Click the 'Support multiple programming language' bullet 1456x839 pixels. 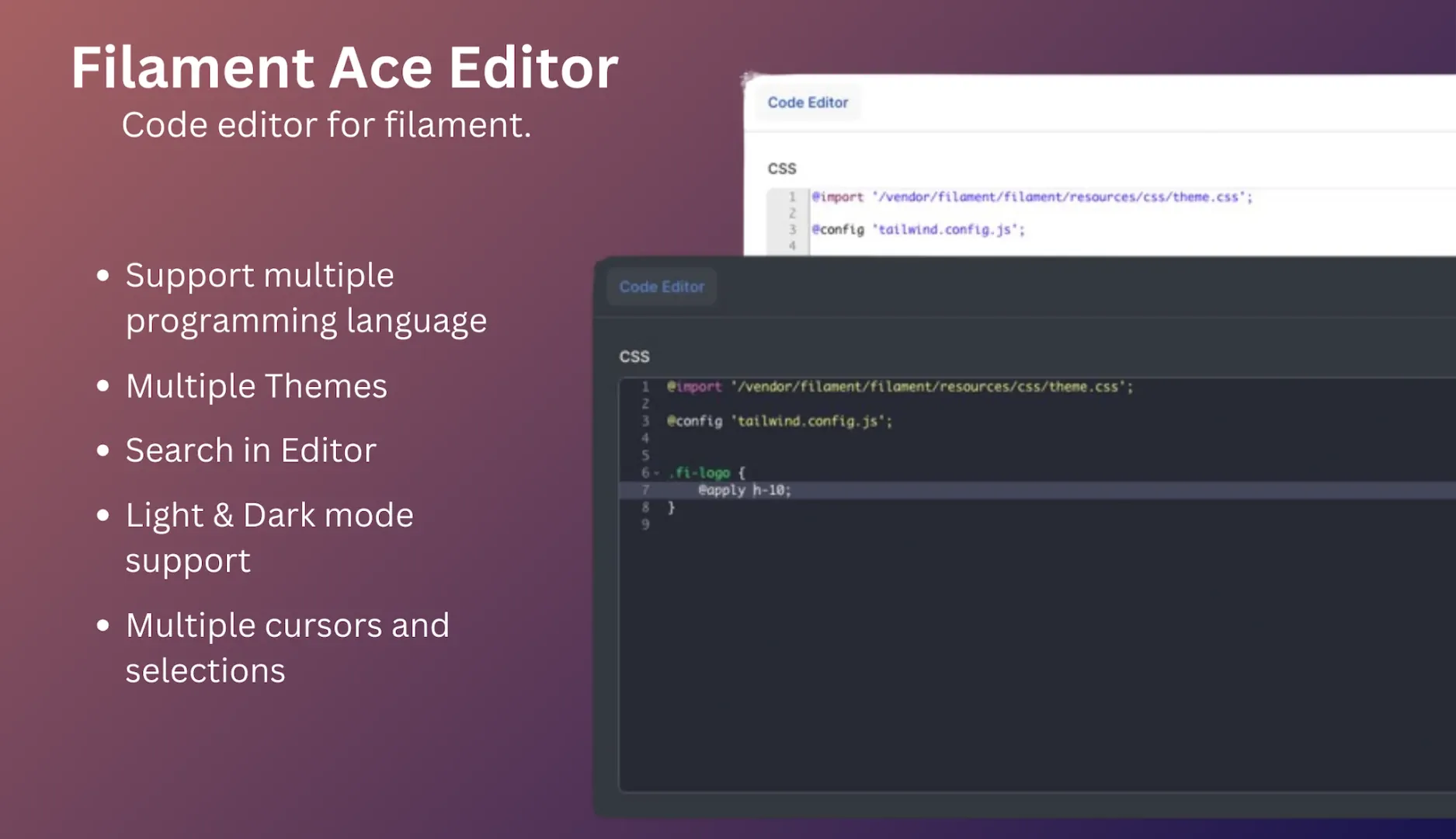(x=306, y=297)
